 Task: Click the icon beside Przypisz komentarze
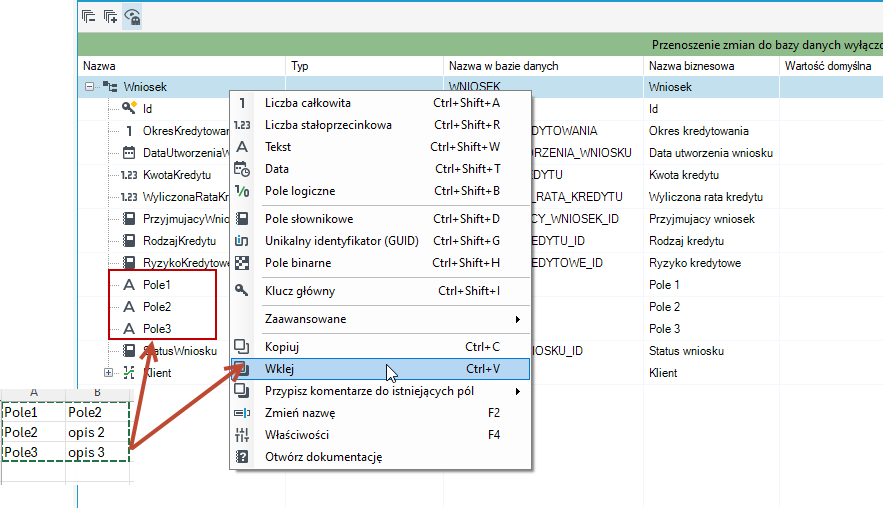point(242,390)
